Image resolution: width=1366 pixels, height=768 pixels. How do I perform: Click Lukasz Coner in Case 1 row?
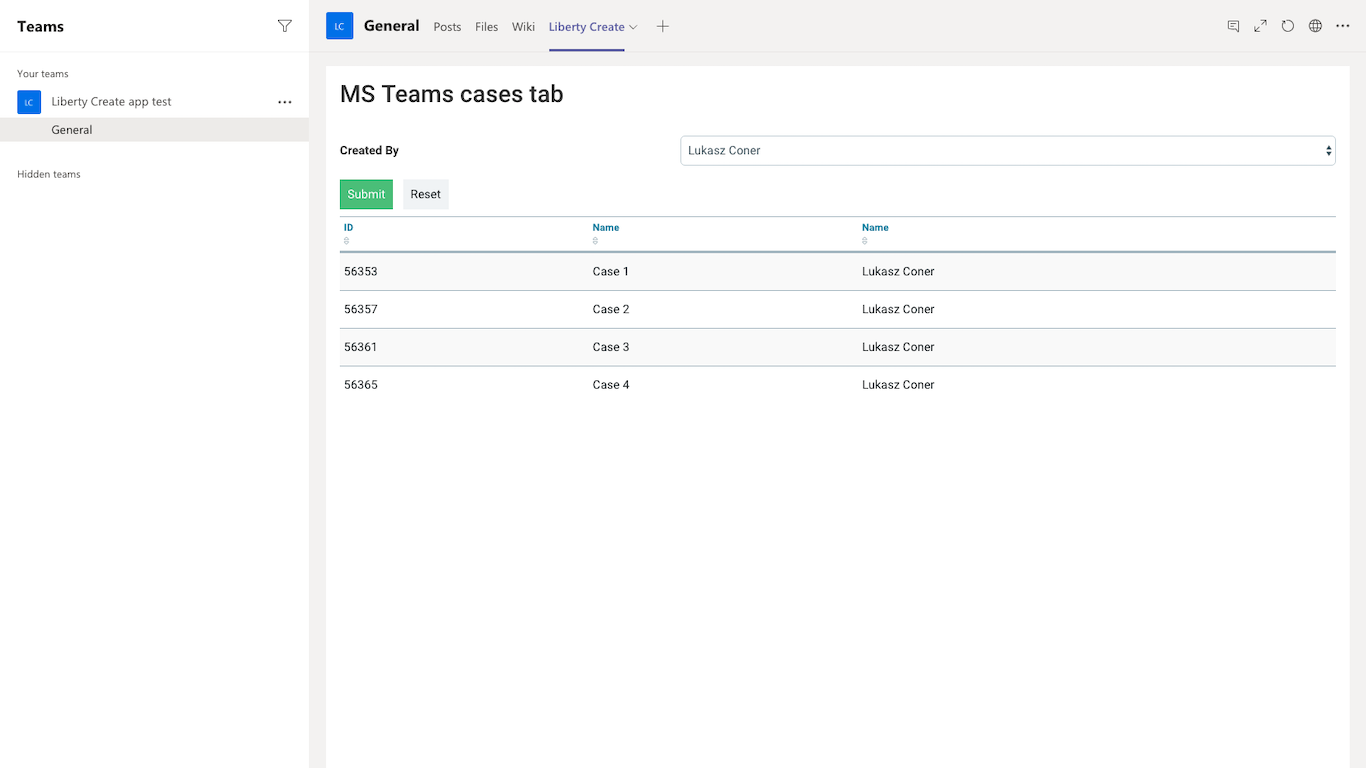[898, 272]
